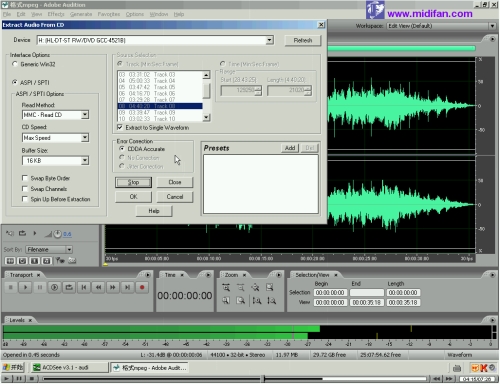The height and width of the screenshot is (384, 500).
Task: Click the Files panel preview volume knob
Action: click(x=57, y=234)
